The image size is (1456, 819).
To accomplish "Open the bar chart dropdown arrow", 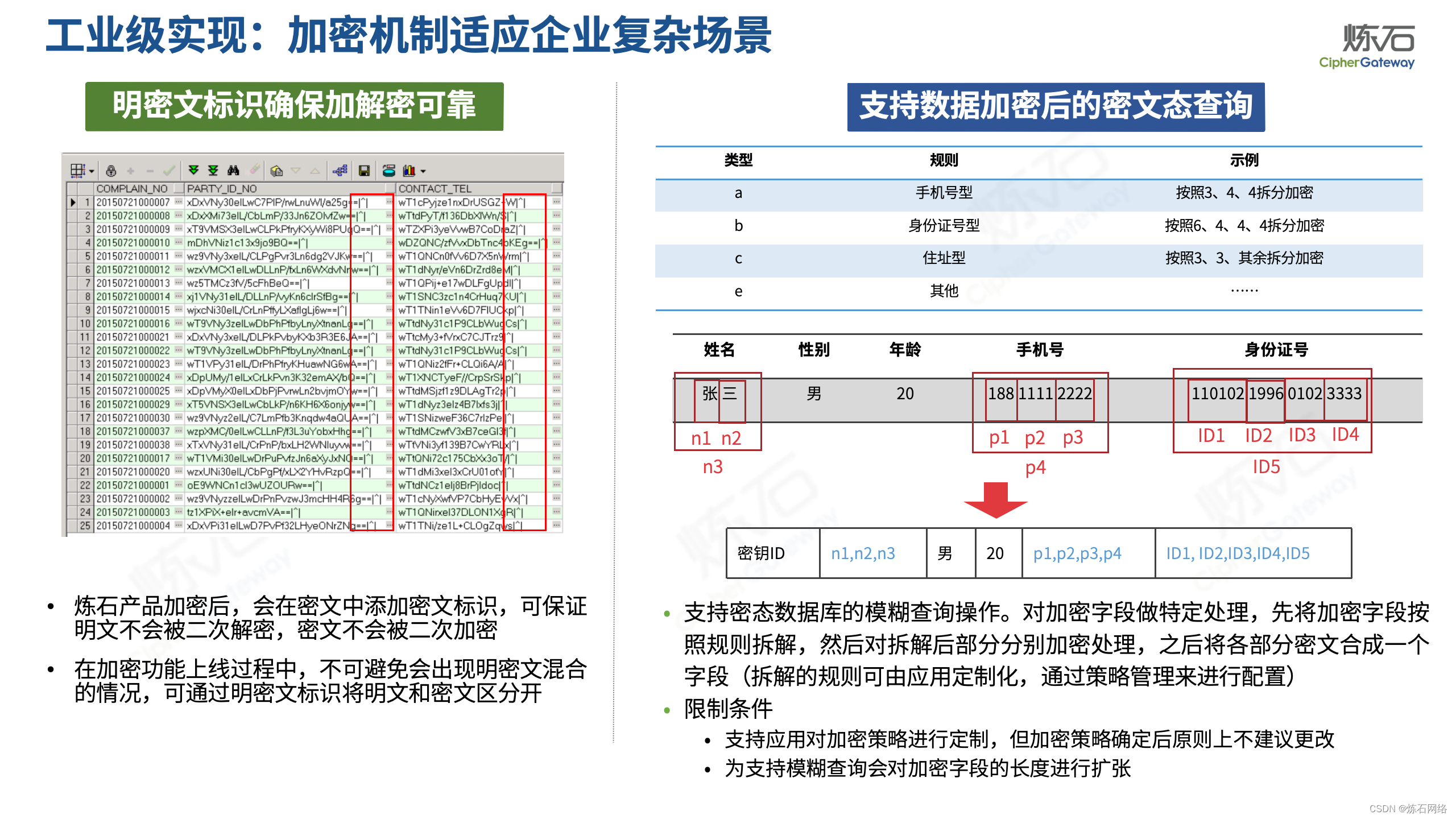I will (423, 171).
